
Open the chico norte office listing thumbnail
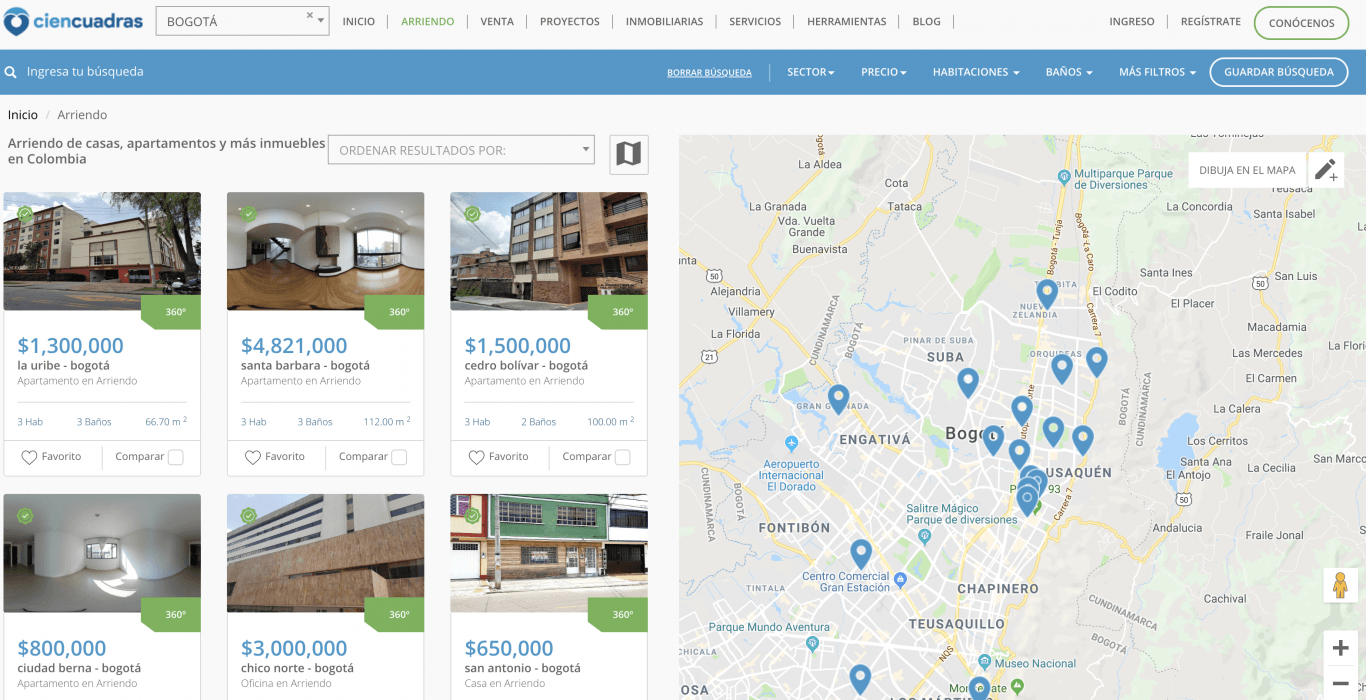pyautogui.click(x=325, y=553)
